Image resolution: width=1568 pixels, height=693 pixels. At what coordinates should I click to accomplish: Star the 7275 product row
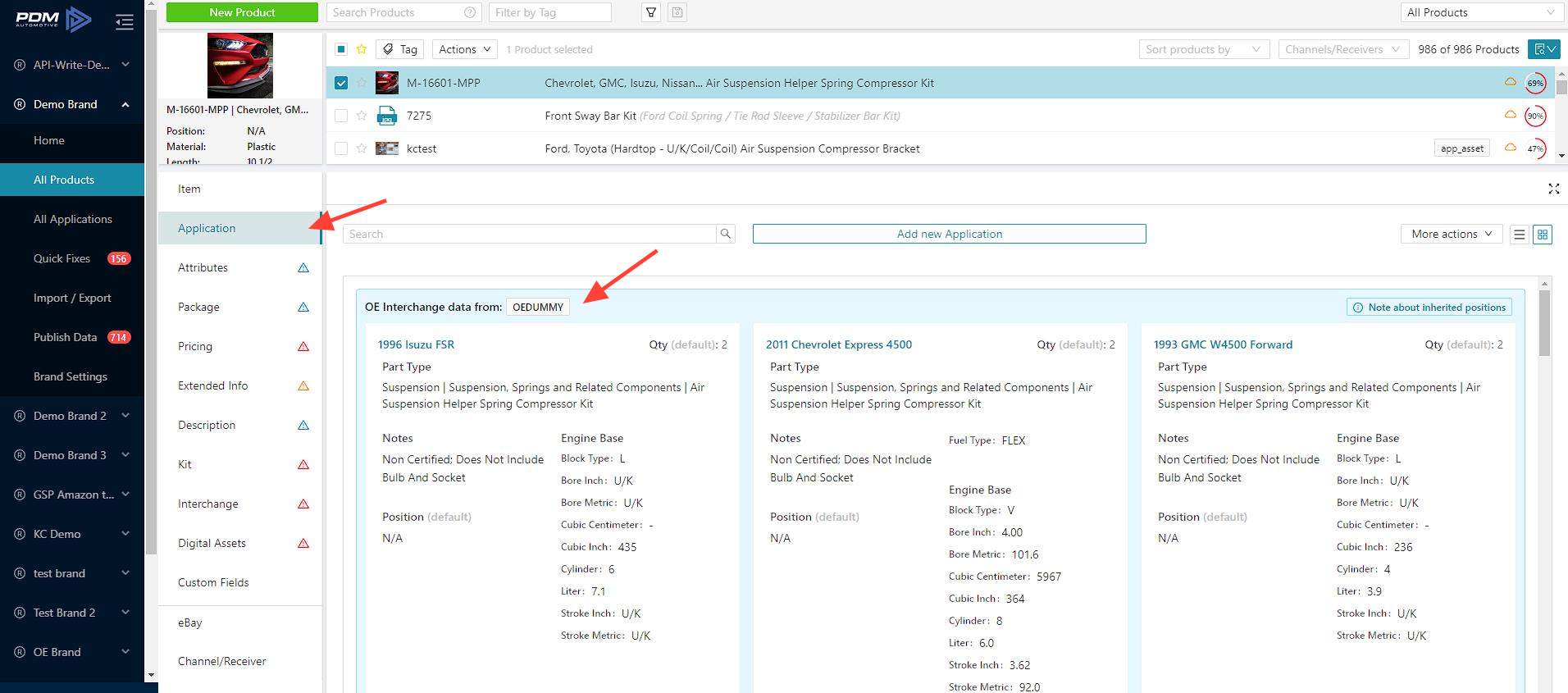tap(362, 116)
